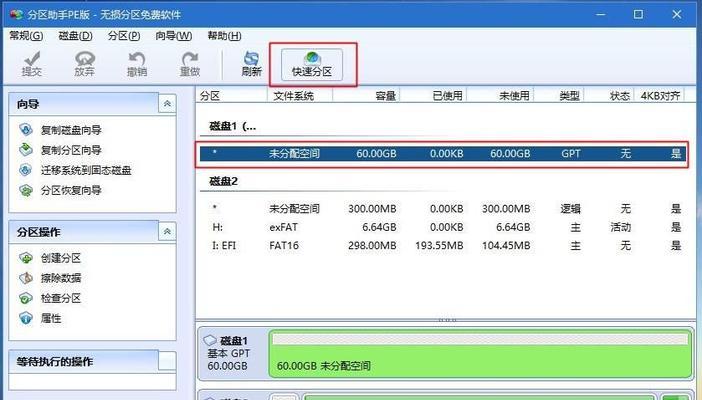The image size is (702, 400).
Task: Sort by the 类型 column header
Action: pos(559,95)
